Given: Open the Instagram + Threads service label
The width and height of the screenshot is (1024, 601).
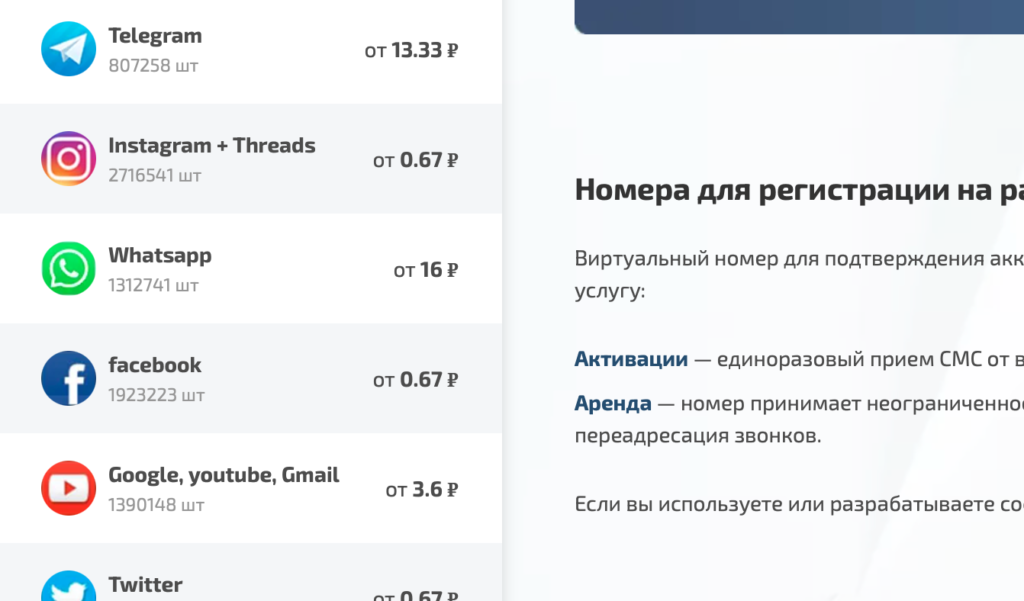Looking at the screenshot, I should tap(211, 146).
